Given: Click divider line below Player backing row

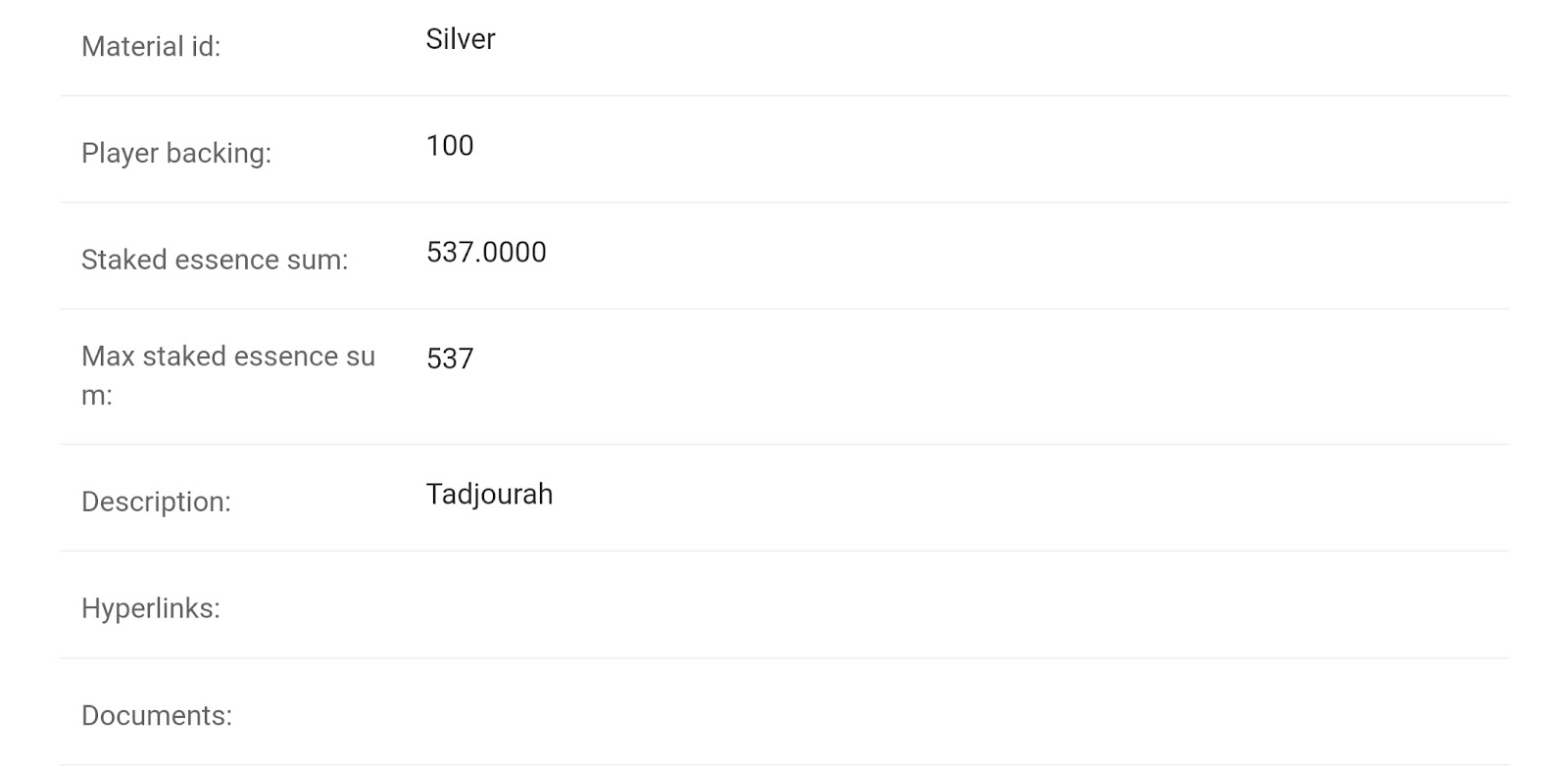Looking at the screenshot, I should click(784, 203).
